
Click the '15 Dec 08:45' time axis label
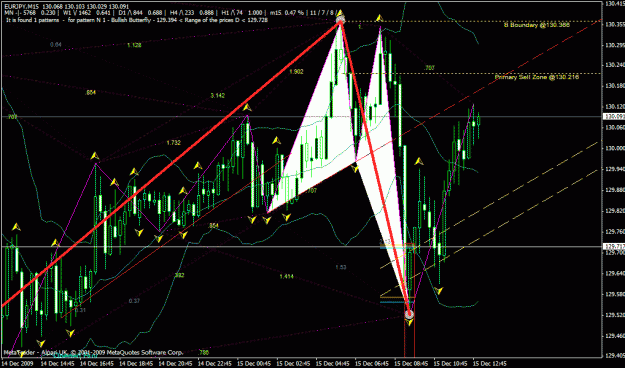(411, 364)
